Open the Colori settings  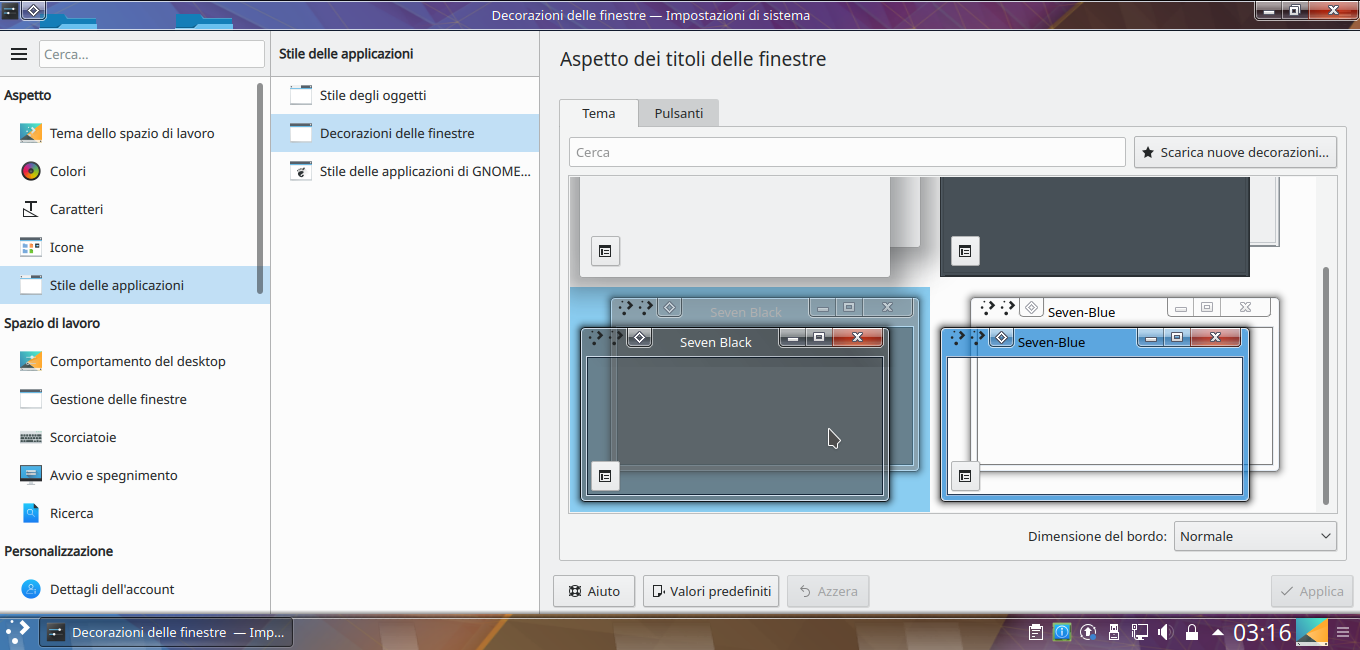click(130, 171)
